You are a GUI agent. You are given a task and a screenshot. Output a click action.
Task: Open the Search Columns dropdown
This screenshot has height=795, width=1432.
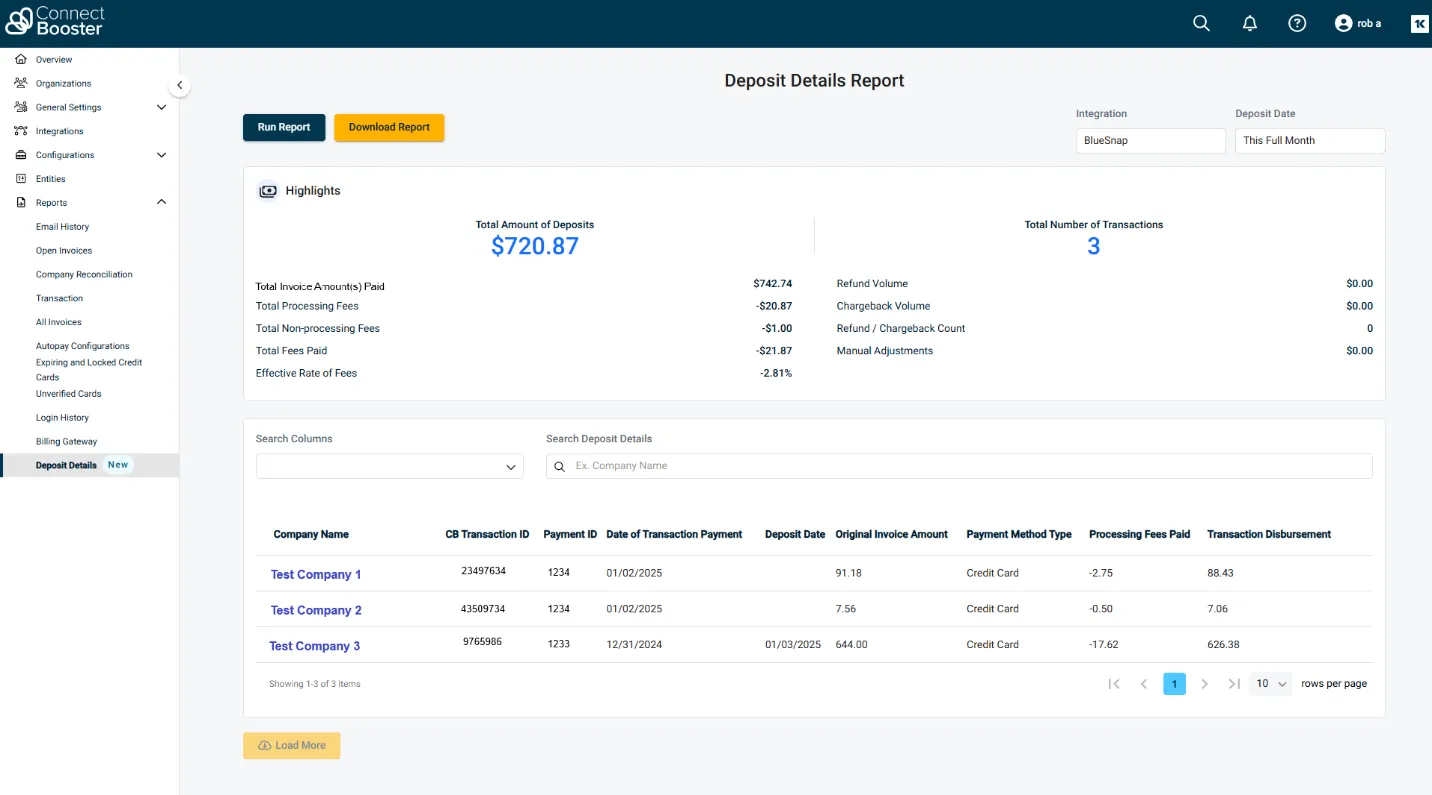point(389,467)
